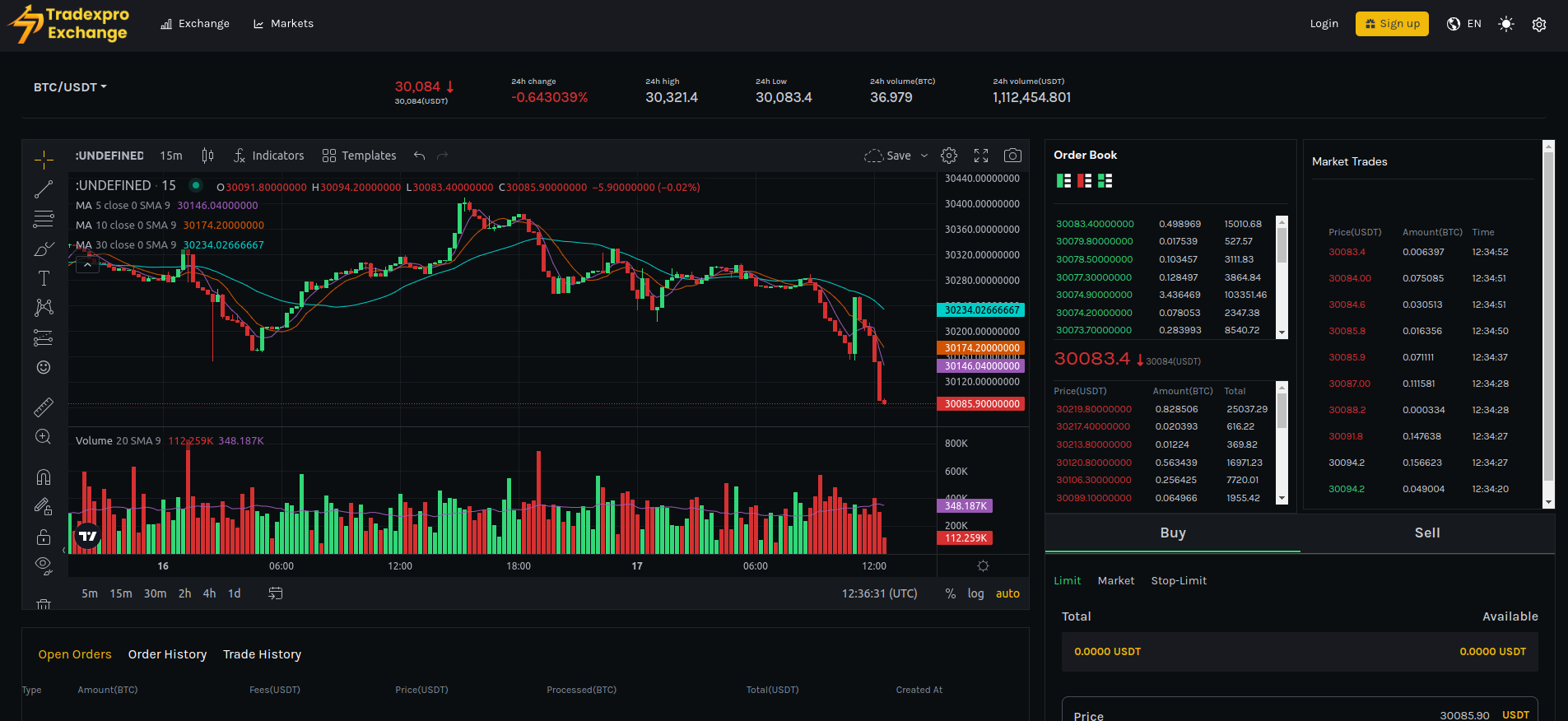Click the Login link

[1324, 24]
